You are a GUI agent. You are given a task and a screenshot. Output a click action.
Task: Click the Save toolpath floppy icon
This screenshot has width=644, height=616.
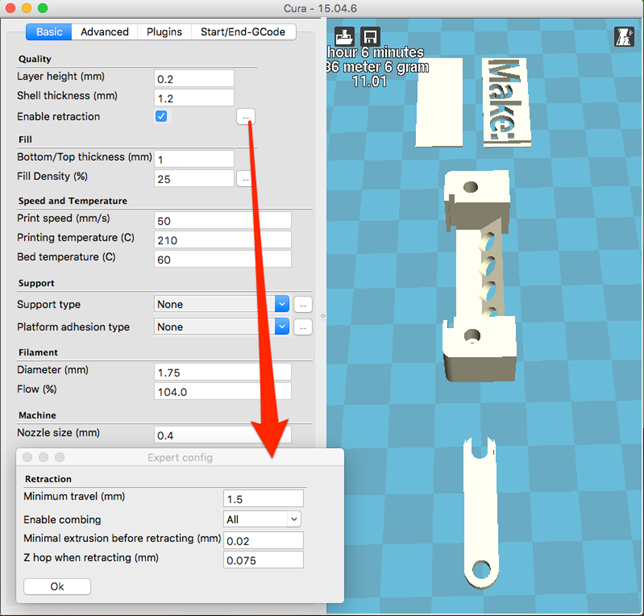pos(370,37)
